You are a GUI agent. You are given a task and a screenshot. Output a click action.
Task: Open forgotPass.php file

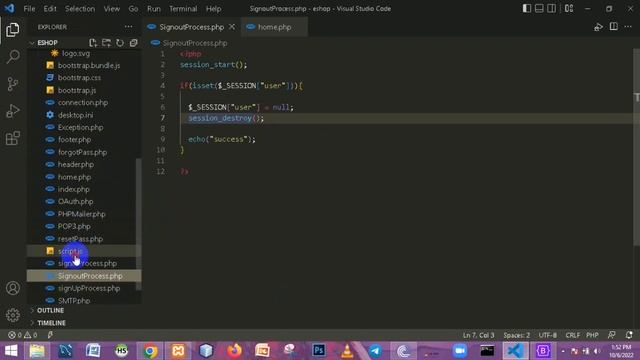(84, 152)
